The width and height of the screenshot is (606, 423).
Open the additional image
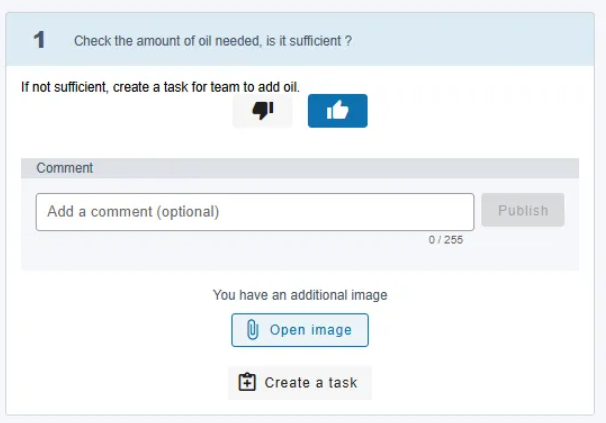pyautogui.click(x=300, y=330)
